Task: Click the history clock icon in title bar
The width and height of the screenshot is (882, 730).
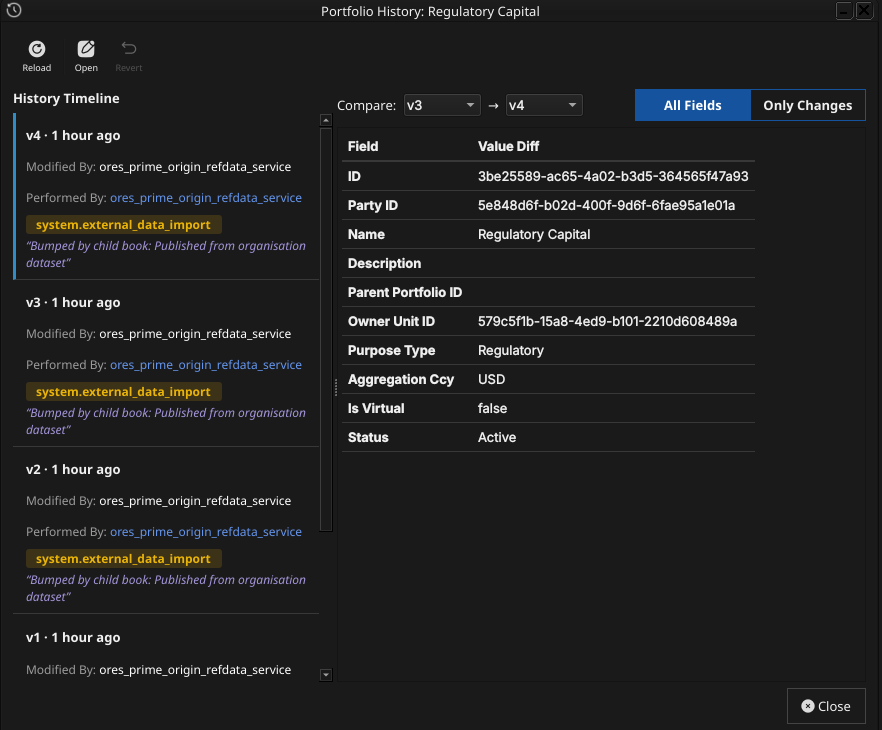Action: click(x=14, y=10)
